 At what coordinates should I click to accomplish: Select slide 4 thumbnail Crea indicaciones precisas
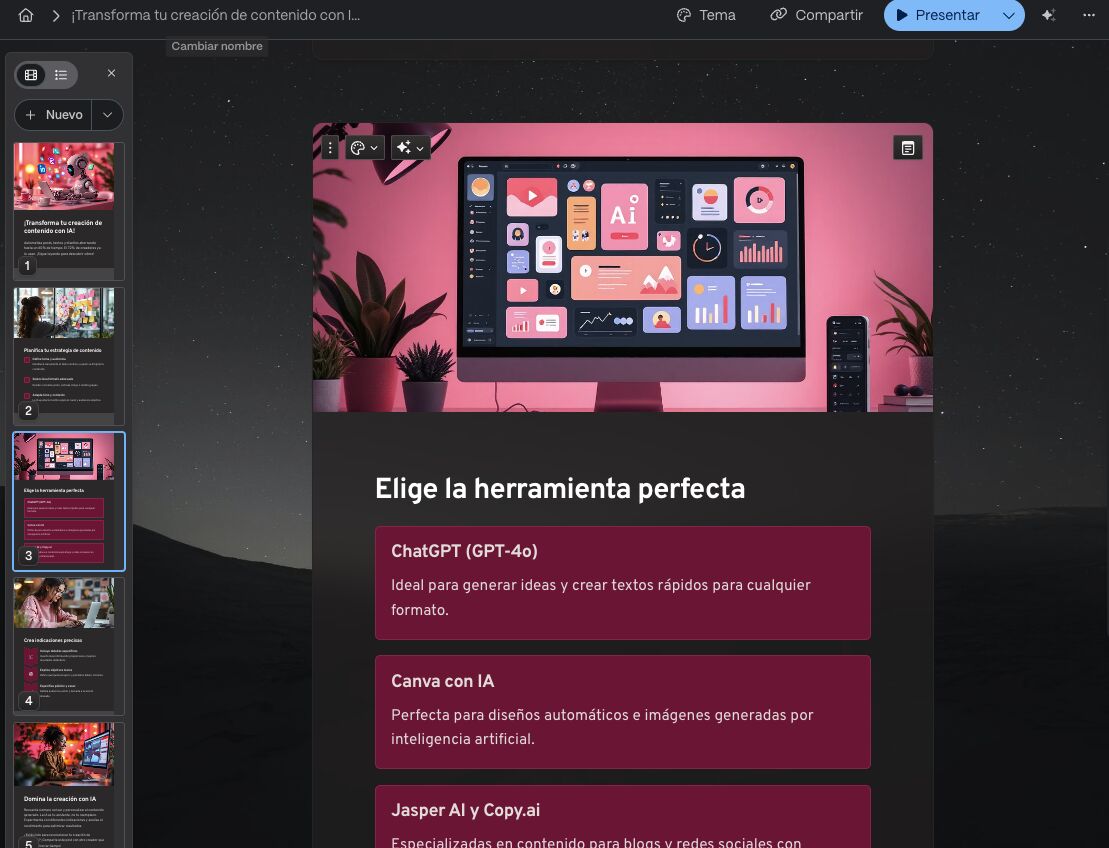[69, 646]
